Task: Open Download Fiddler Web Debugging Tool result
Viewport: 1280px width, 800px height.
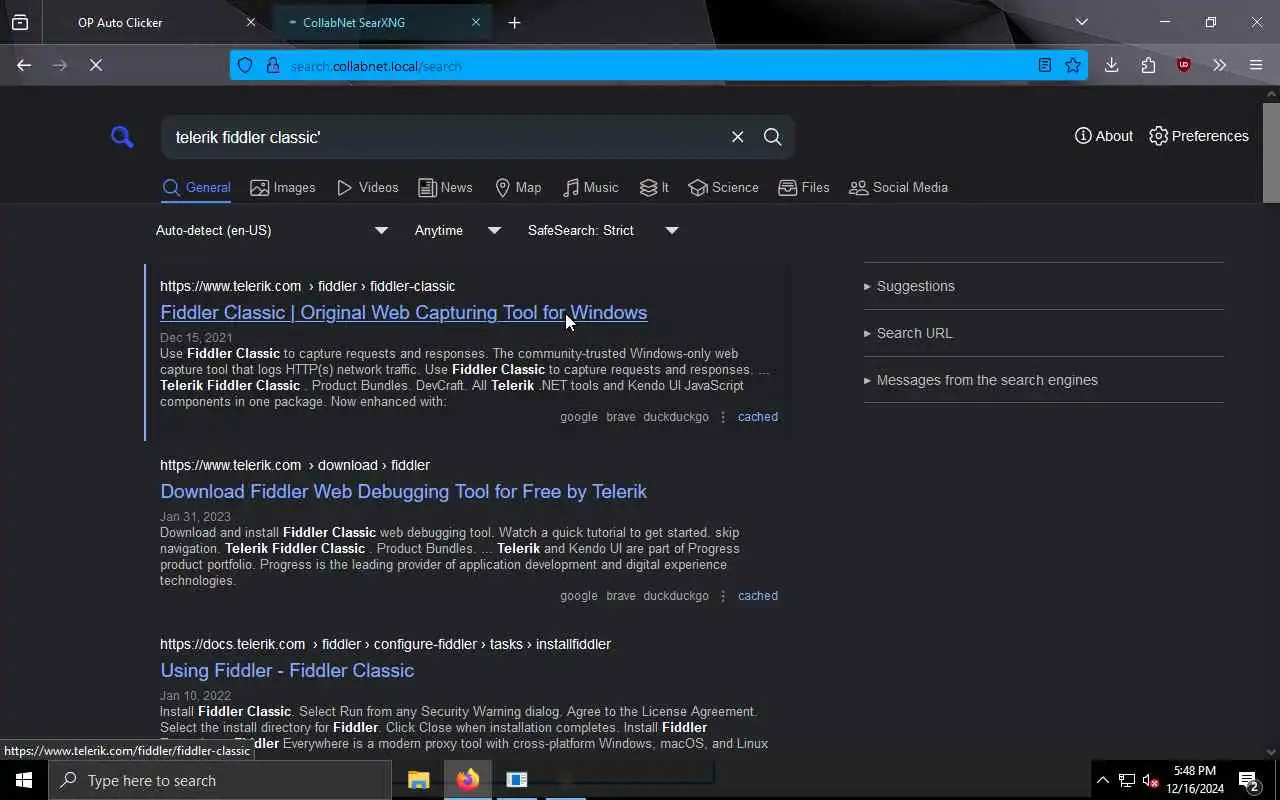Action: (403, 491)
